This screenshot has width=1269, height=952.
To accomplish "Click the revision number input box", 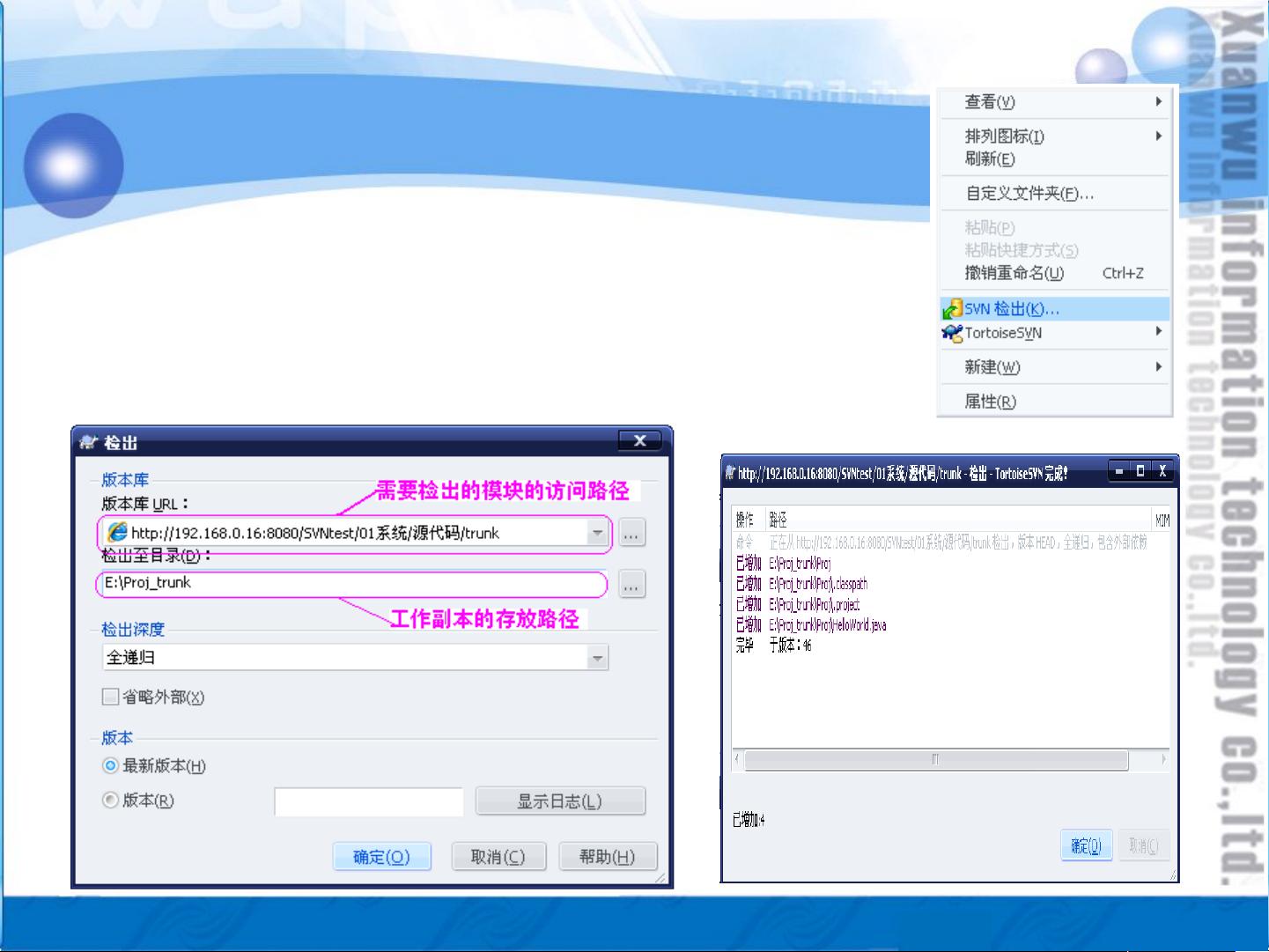I will tap(369, 802).
